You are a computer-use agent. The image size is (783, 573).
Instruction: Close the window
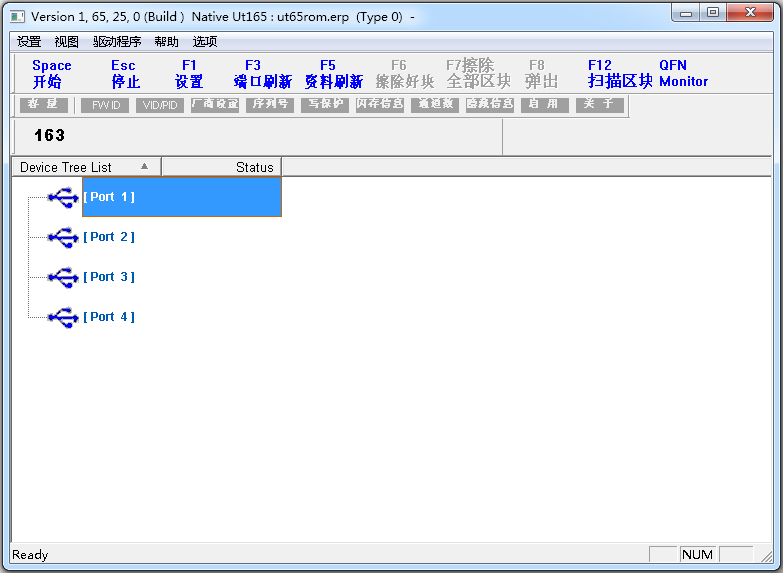(x=750, y=13)
